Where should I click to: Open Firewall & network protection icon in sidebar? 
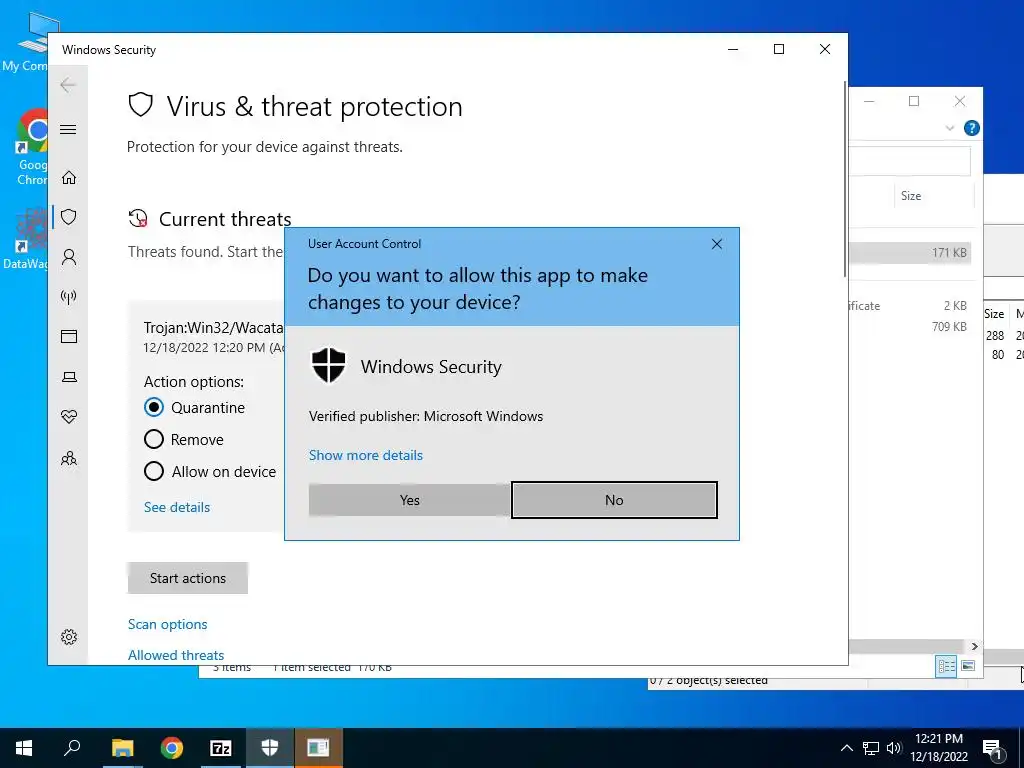(69, 297)
